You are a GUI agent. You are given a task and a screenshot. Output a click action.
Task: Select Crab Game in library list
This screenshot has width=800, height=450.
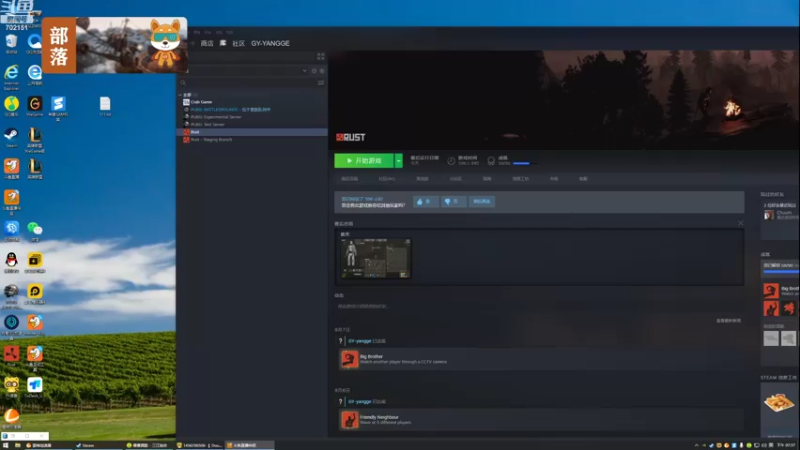pos(201,102)
